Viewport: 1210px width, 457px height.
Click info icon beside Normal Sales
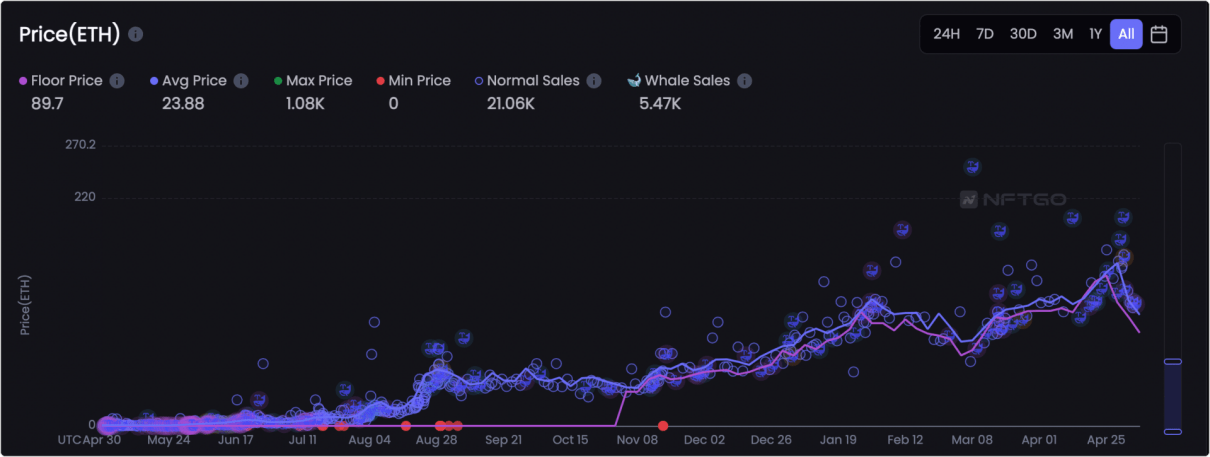pyautogui.click(x=594, y=80)
